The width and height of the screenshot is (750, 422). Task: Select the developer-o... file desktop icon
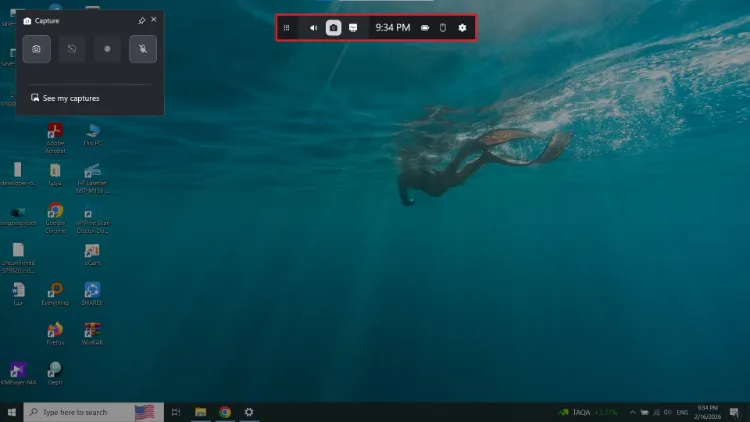click(x=18, y=174)
